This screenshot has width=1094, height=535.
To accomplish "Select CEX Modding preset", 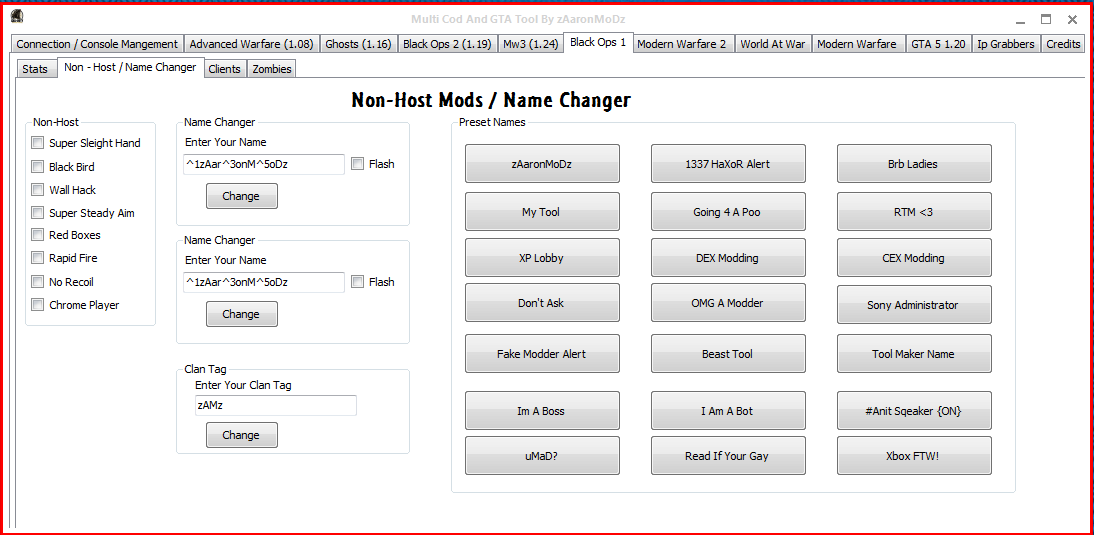I will click(914, 257).
